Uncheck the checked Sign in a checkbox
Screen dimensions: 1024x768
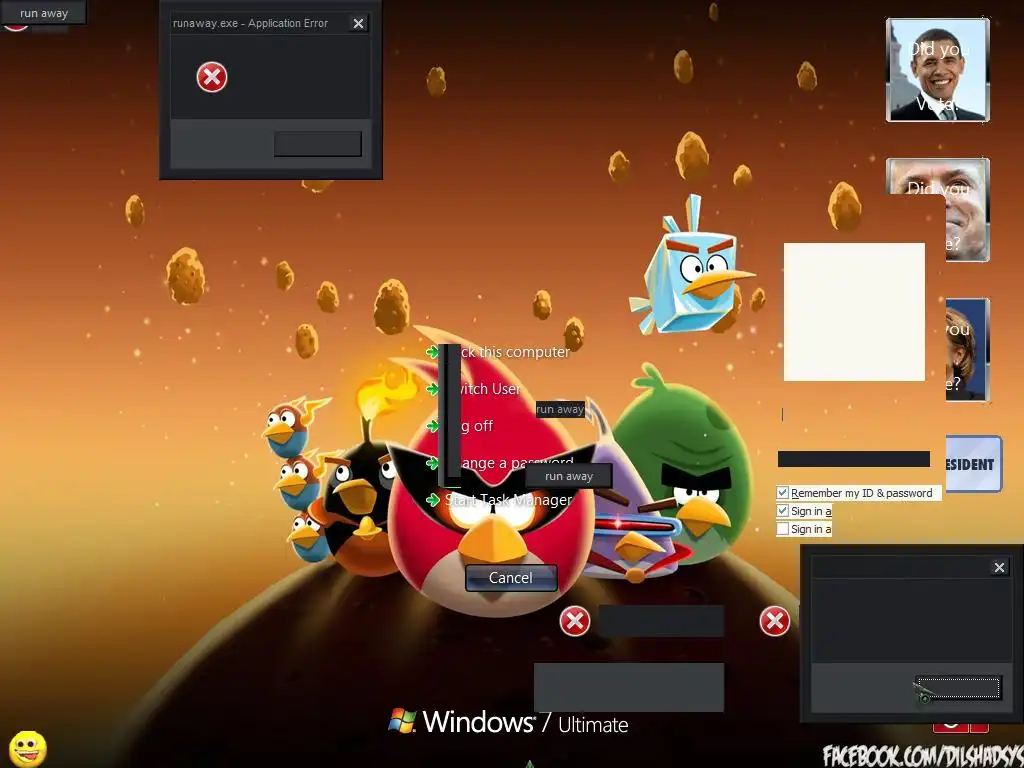(782, 511)
